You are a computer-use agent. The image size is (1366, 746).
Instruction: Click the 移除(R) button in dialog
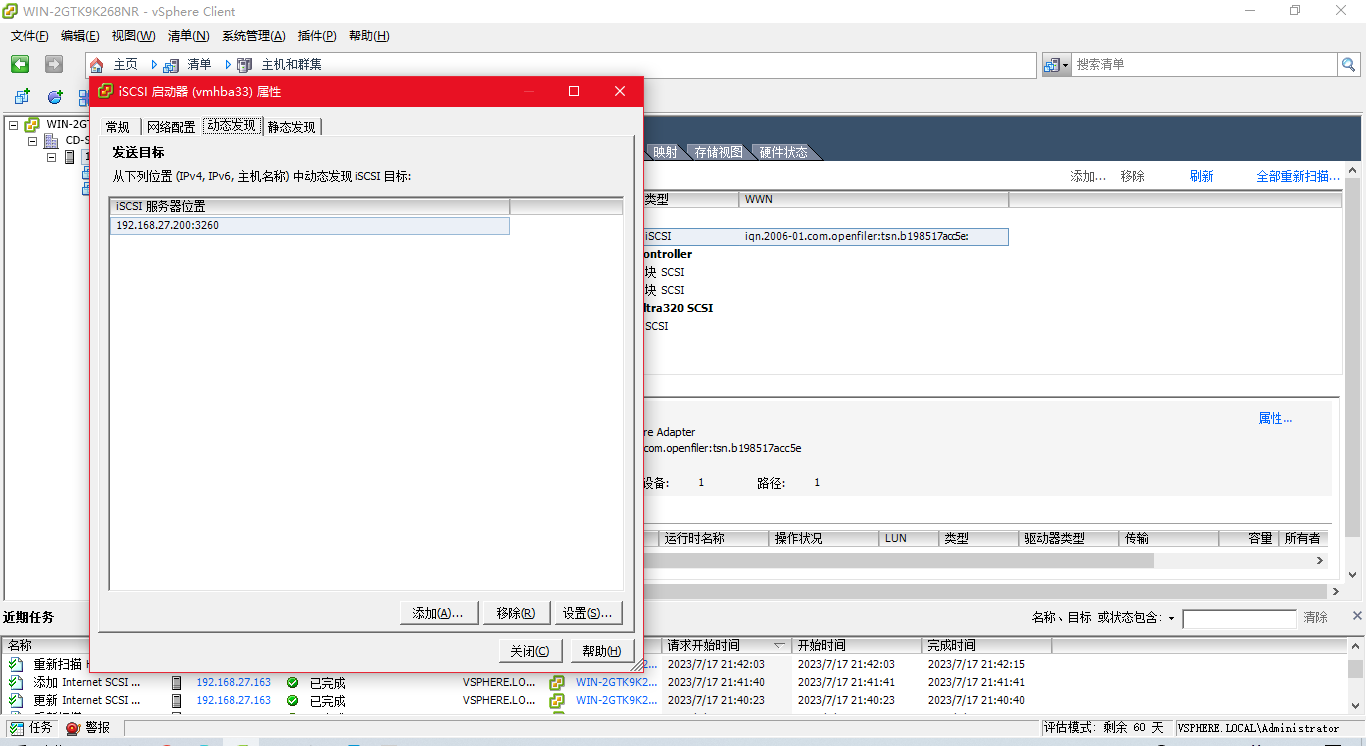(516, 613)
